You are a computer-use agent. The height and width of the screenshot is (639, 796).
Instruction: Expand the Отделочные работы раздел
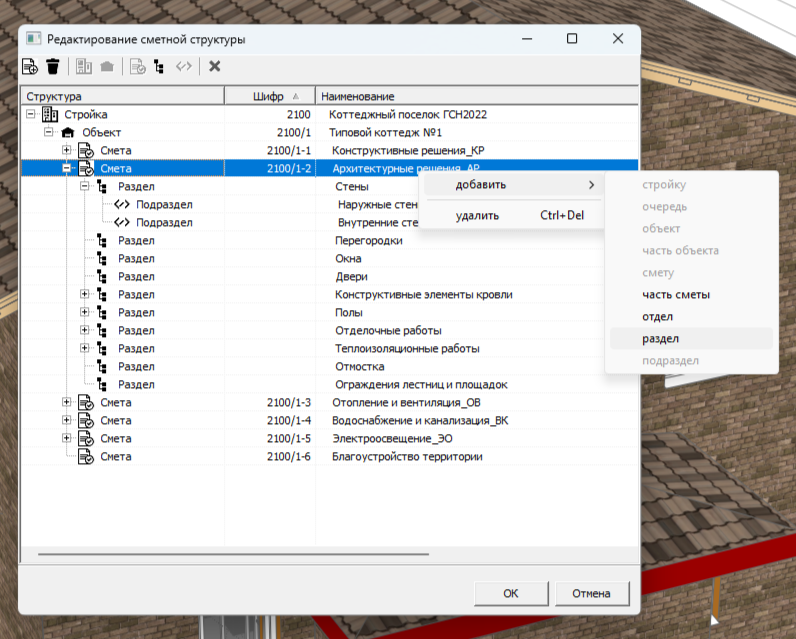(x=84, y=330)
